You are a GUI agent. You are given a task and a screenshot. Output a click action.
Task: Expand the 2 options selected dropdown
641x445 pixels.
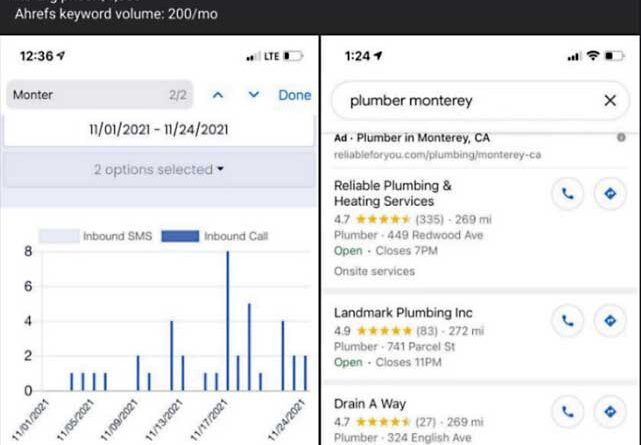point(159,169)
